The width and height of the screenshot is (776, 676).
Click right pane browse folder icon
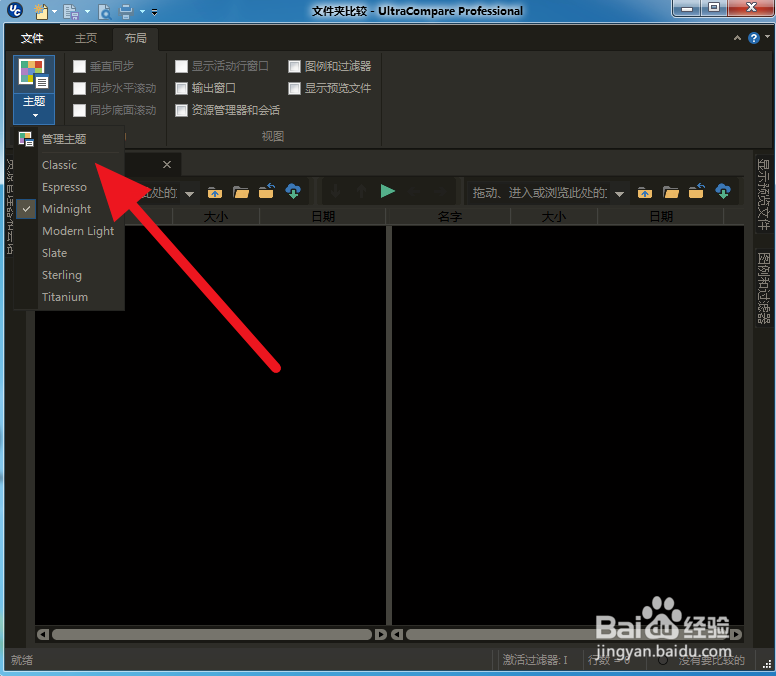pyautogui.click(x=671, y=192)
